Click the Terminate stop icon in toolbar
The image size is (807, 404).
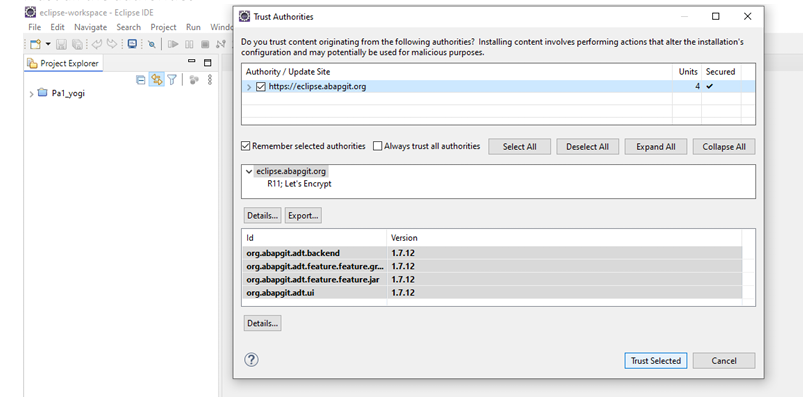point(205,44)
